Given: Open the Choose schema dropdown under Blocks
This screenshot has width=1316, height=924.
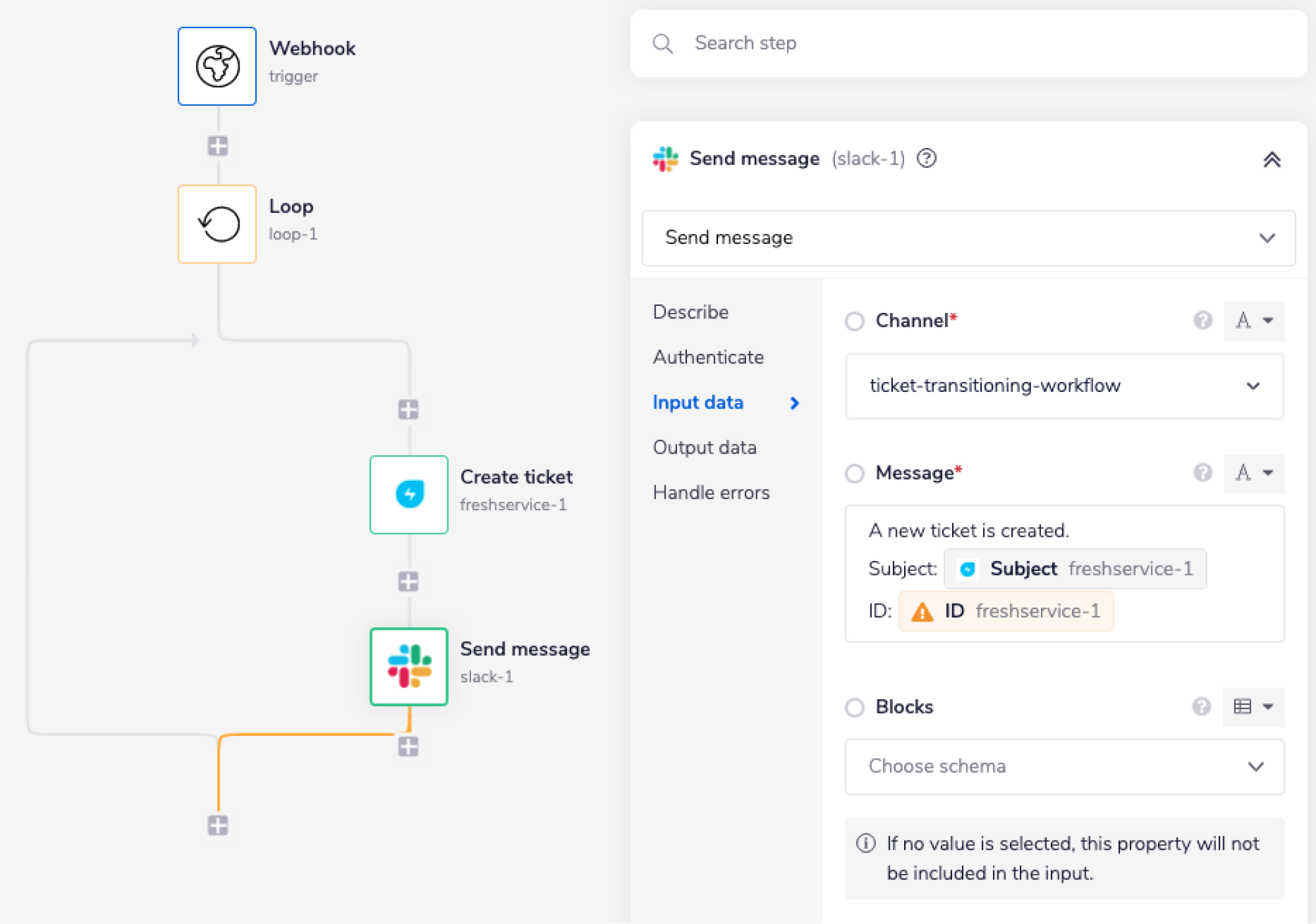Looking at the screenshot, I should click(1063, 767).
